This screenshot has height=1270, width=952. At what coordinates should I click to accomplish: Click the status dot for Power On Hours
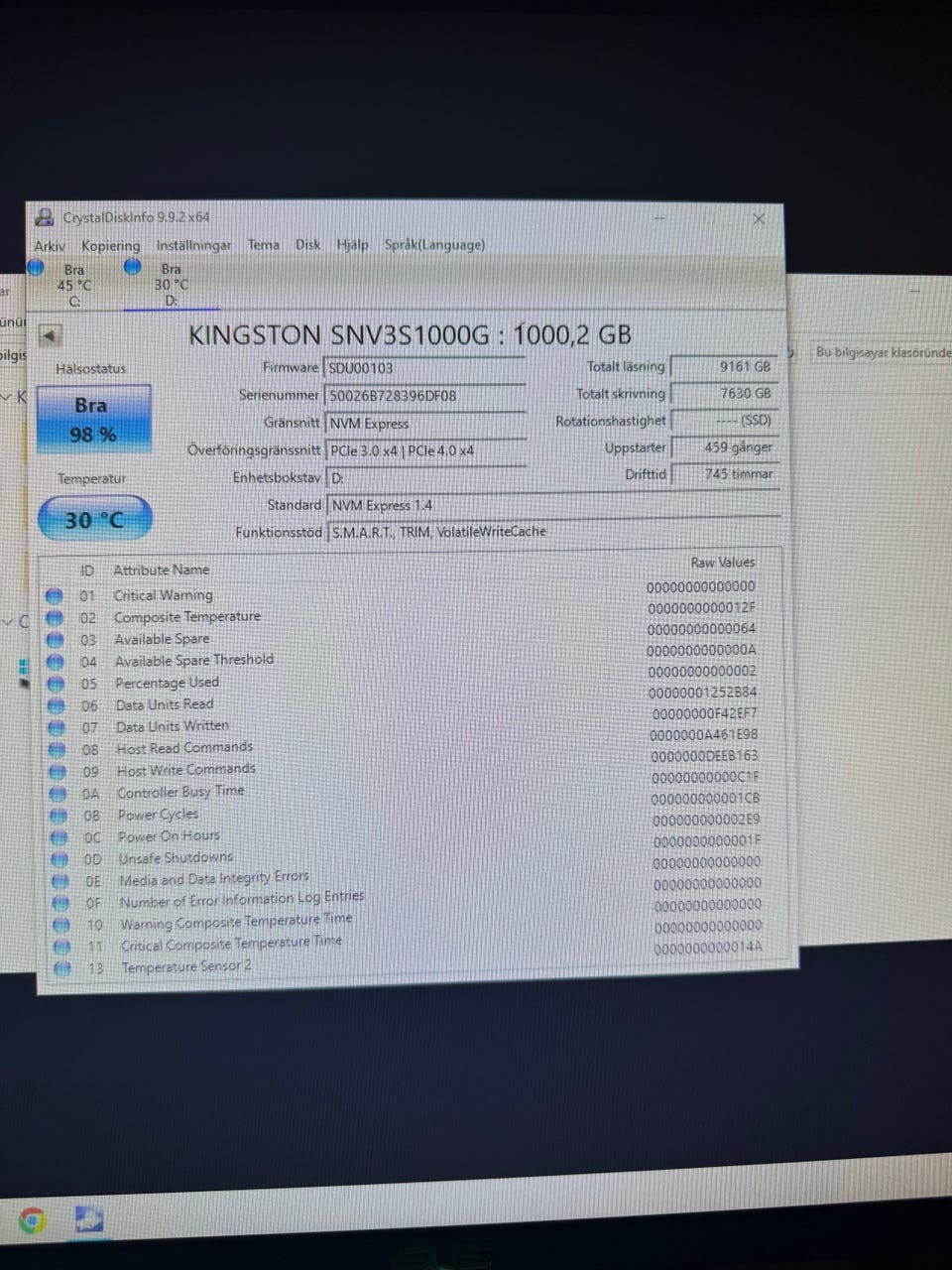[x=59, y=837]
